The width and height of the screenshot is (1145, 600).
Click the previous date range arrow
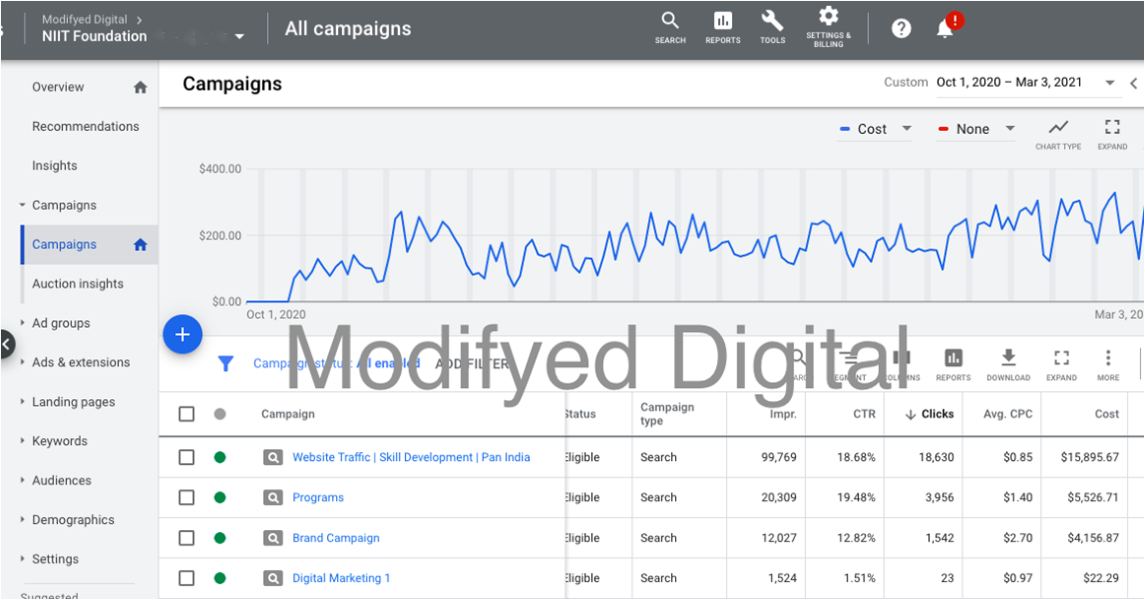tap(1134, 83)
